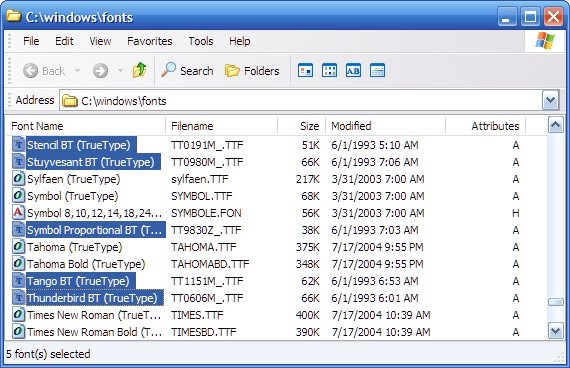The image size is (570, 368).
Task: Sort by Attributes column header
Action: (x=486, y=126)
